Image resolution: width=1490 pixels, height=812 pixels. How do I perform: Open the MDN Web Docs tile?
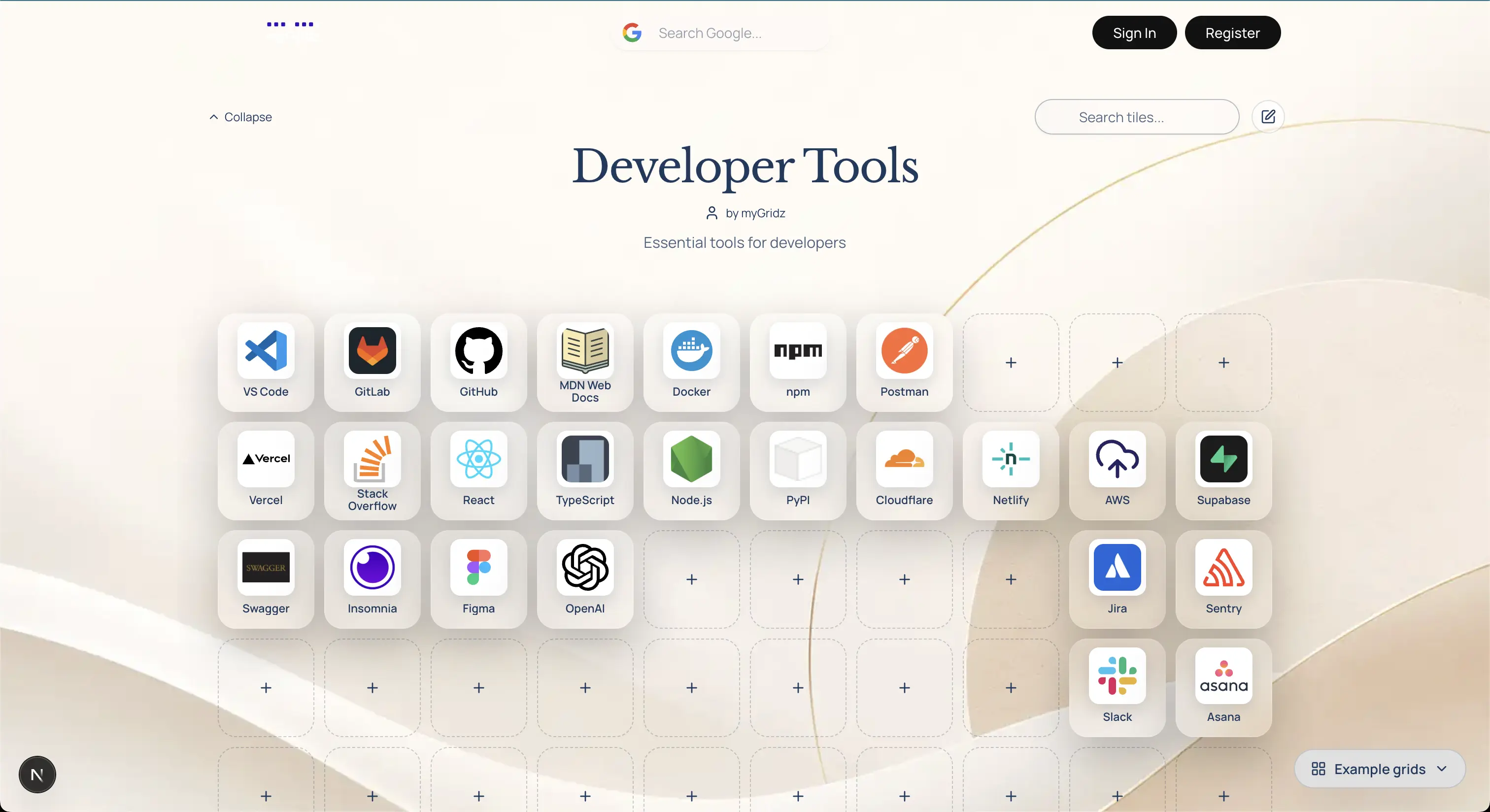click(x=585, y=363)
